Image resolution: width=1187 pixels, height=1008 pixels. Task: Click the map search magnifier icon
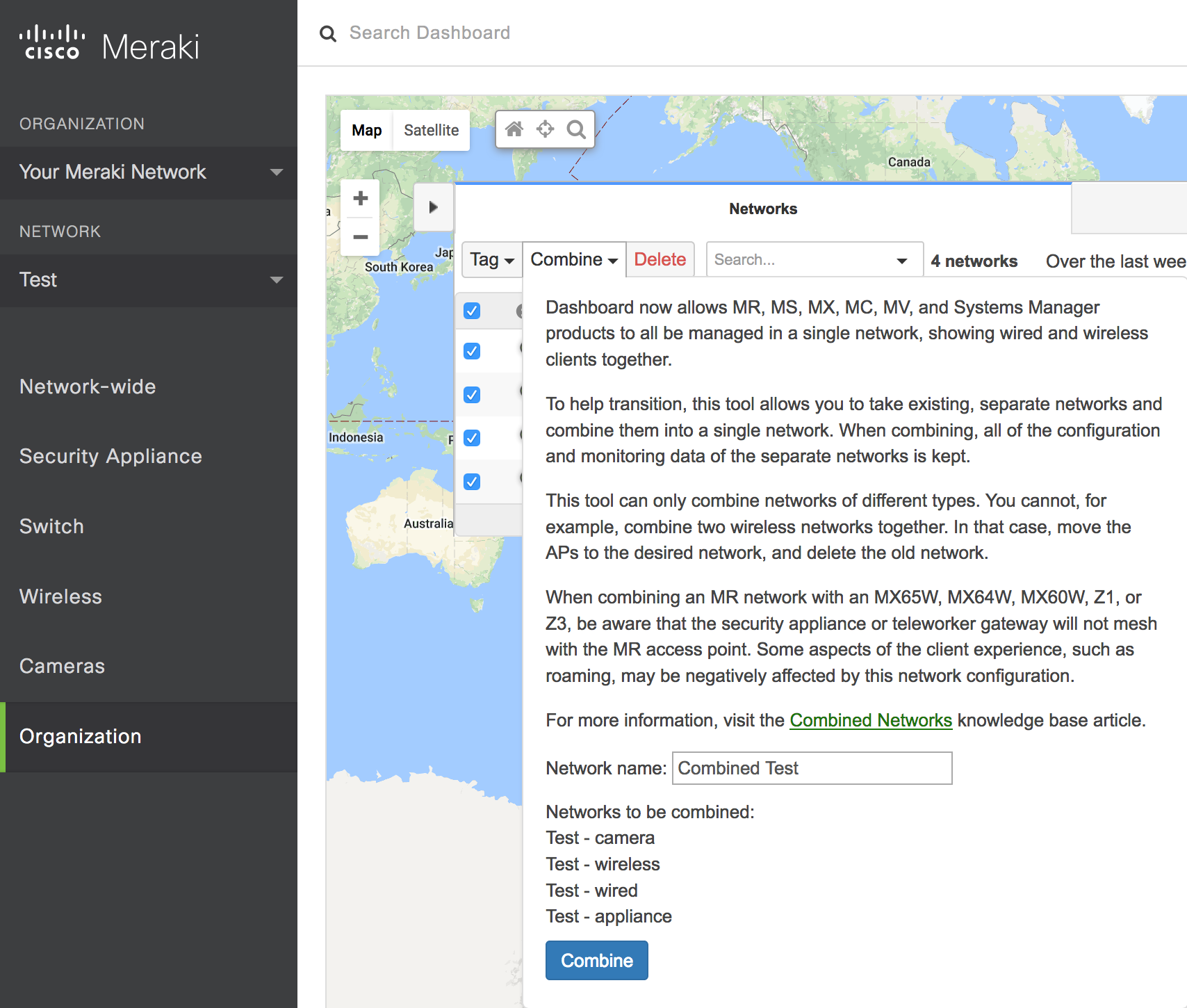(576, 129)
